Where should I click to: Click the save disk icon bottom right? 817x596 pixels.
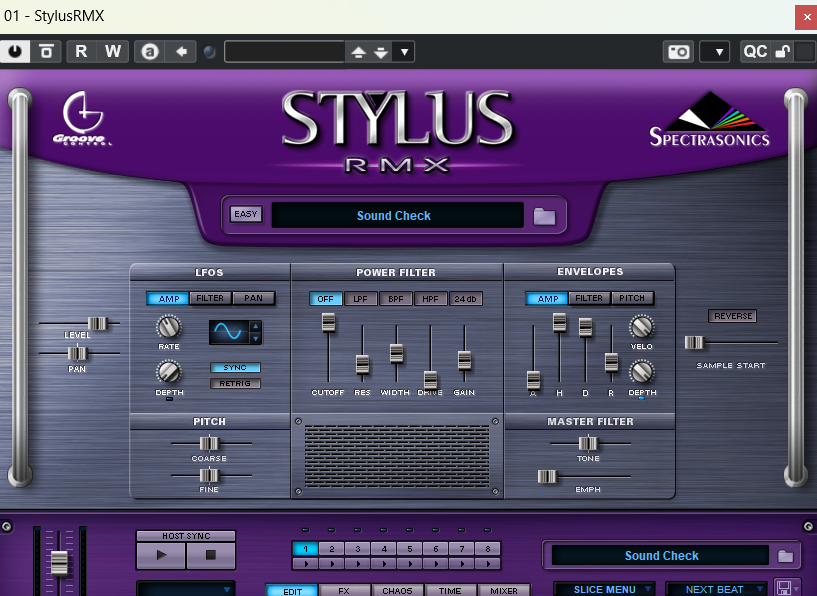(x=785, y=589)
